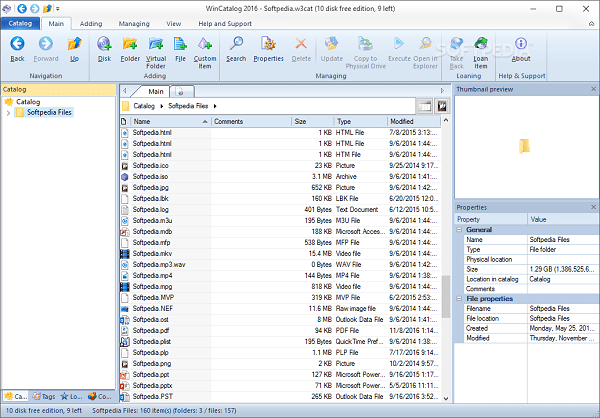Collapse the ribbon with the chevron
Image resolution: width=600 pixels, height=418 pixels.
coord(592,24)
